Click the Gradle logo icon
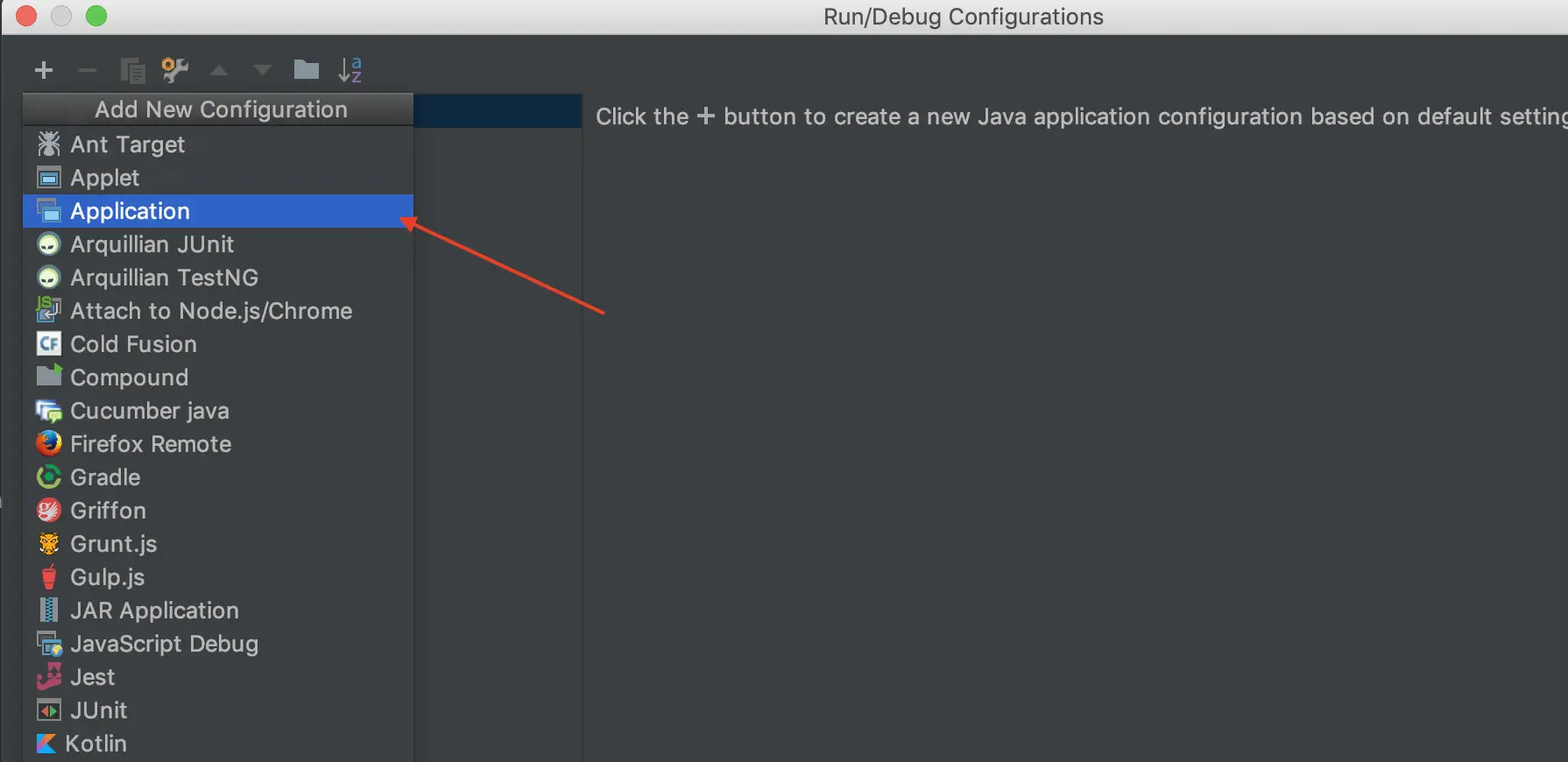 pyautogui.click(x=49, y=477)
